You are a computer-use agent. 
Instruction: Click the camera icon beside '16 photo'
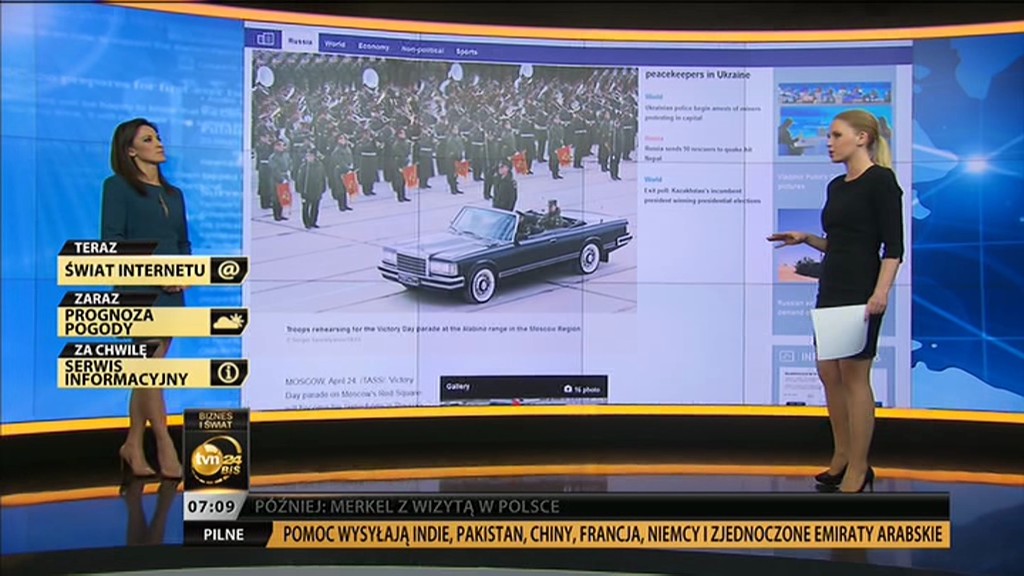[568, 389]
